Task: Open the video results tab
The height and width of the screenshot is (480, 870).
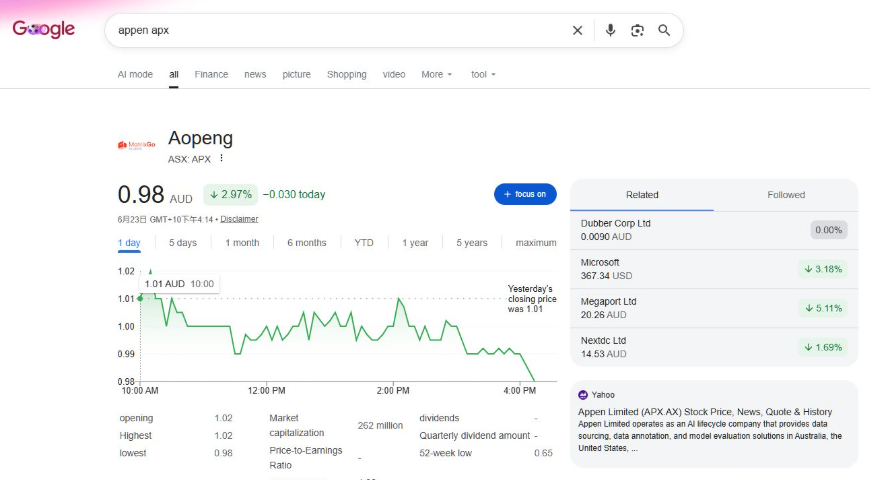Action: (x=394, y=74)
